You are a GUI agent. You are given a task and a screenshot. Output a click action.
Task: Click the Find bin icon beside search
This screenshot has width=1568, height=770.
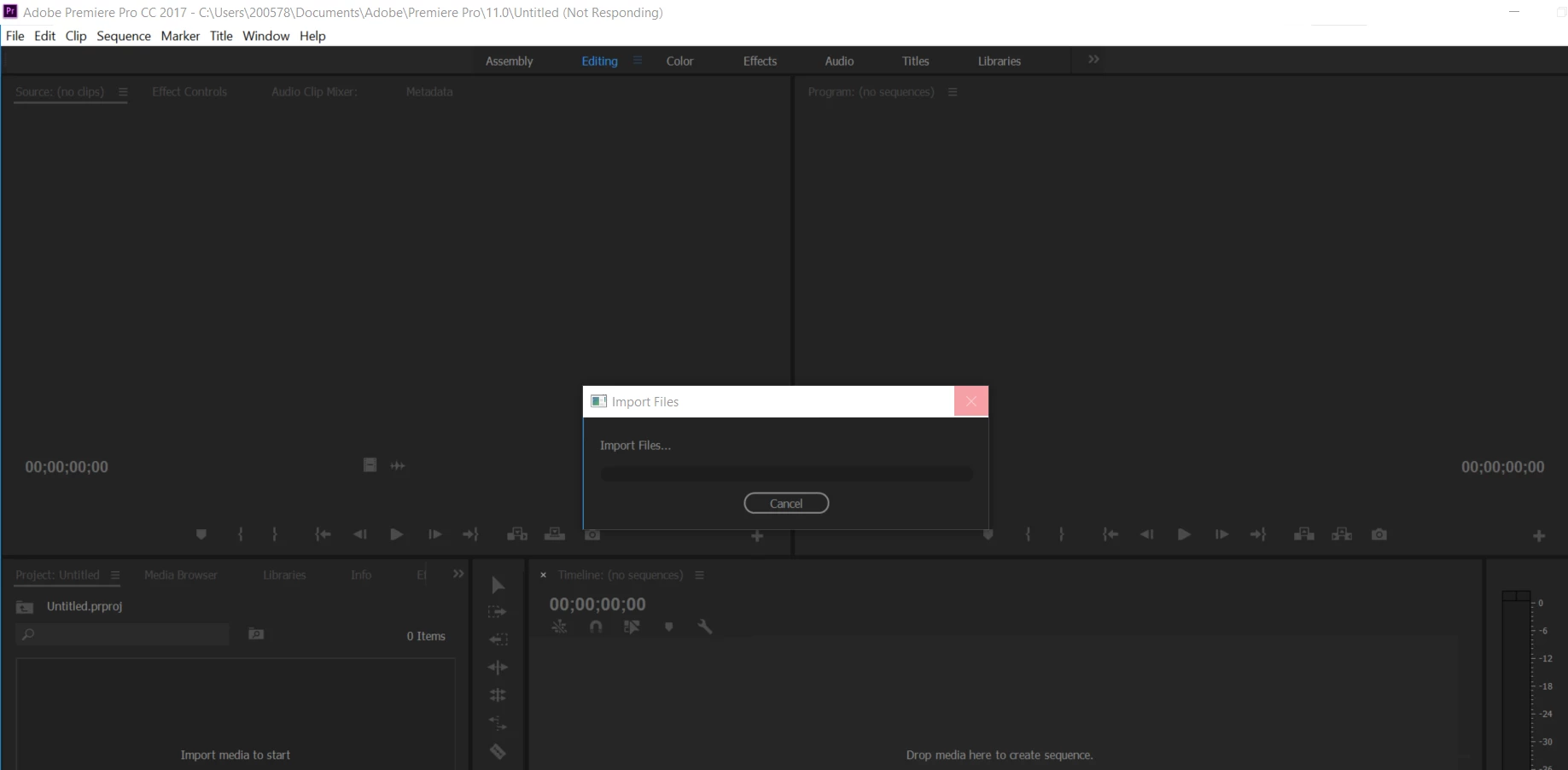[x=256, y=634]
